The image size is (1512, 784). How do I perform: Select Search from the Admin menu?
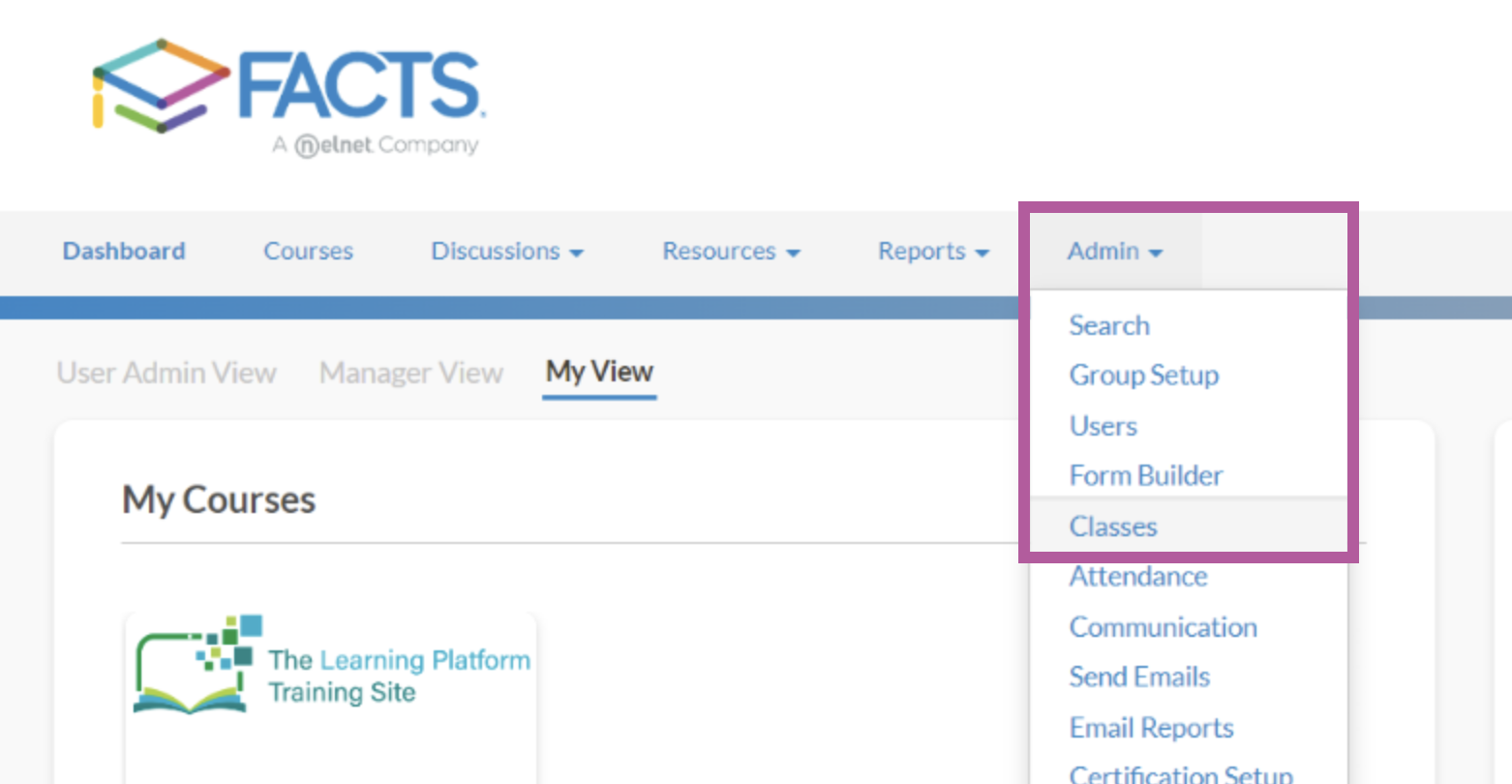(1109, 325)
